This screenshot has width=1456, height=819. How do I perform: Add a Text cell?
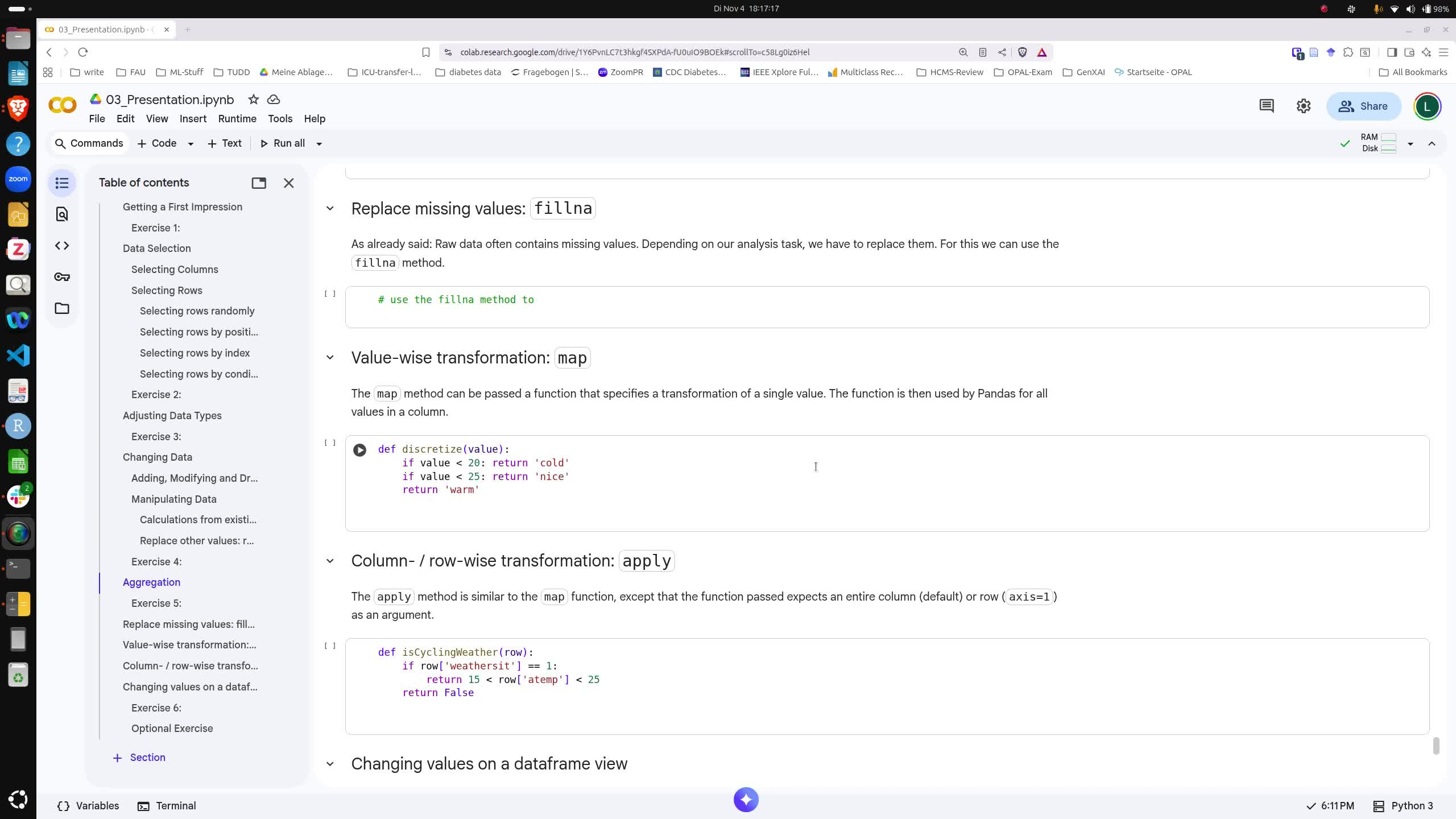click(x=225, y=143)
